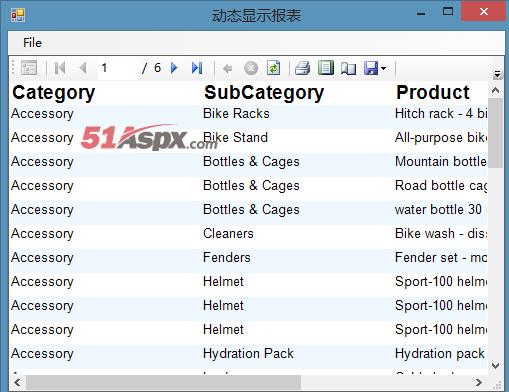Select the Cleaners subcategory cell
This screenshot has width=509, height=392.
click(x=228, y=233)
